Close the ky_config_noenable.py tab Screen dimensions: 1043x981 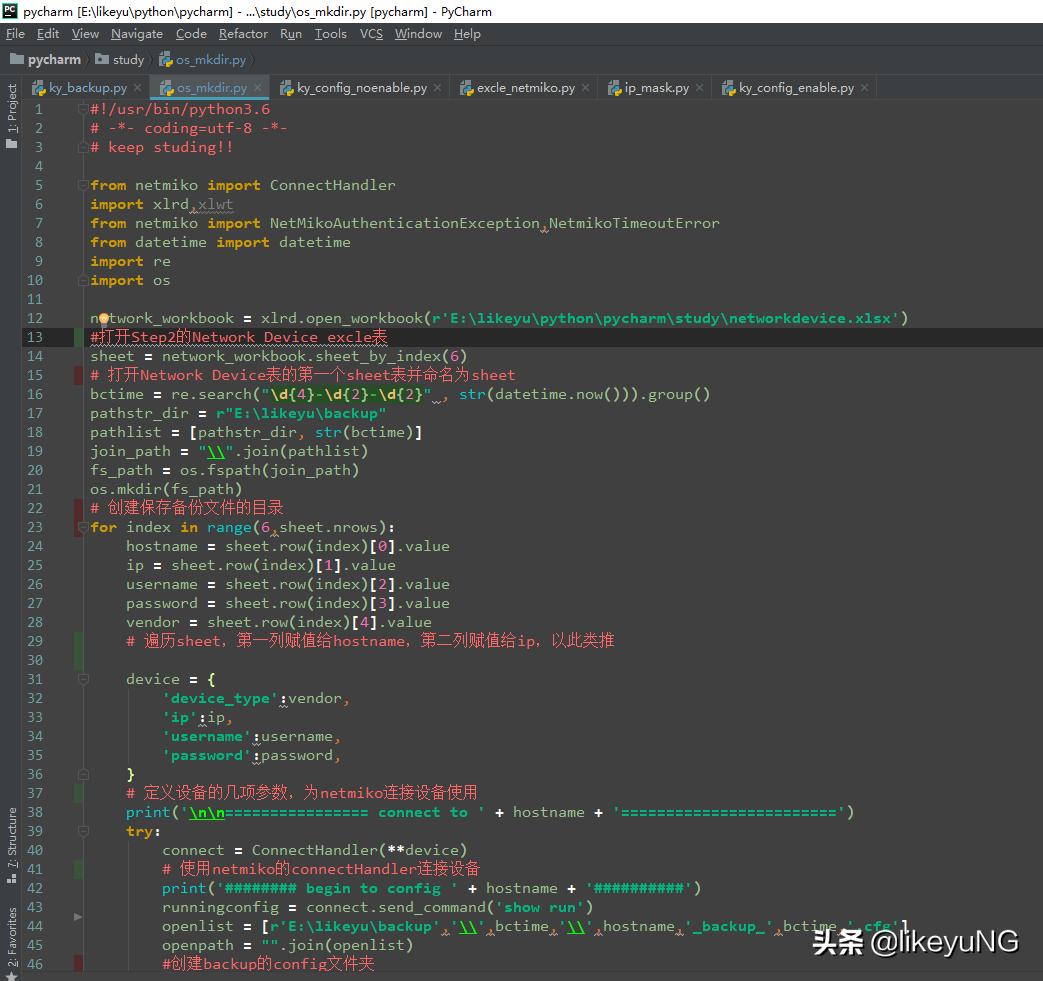pyautogui.click(x=438, y=88)
